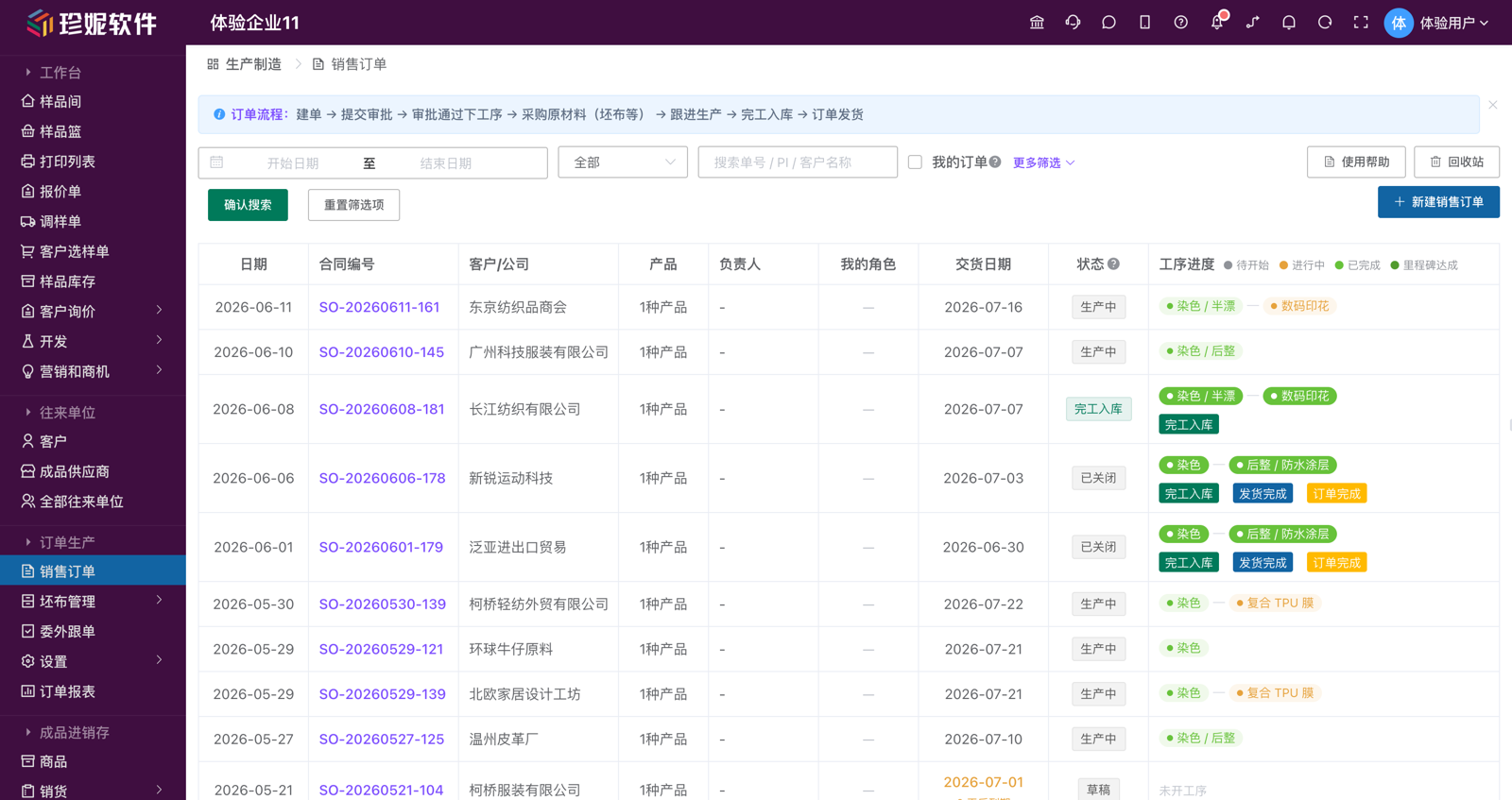Viewport: 1512px width, 800px height.
Task: Click the bank building icon in top bar
Action: pyautogui.click(x=1037, y=23)
